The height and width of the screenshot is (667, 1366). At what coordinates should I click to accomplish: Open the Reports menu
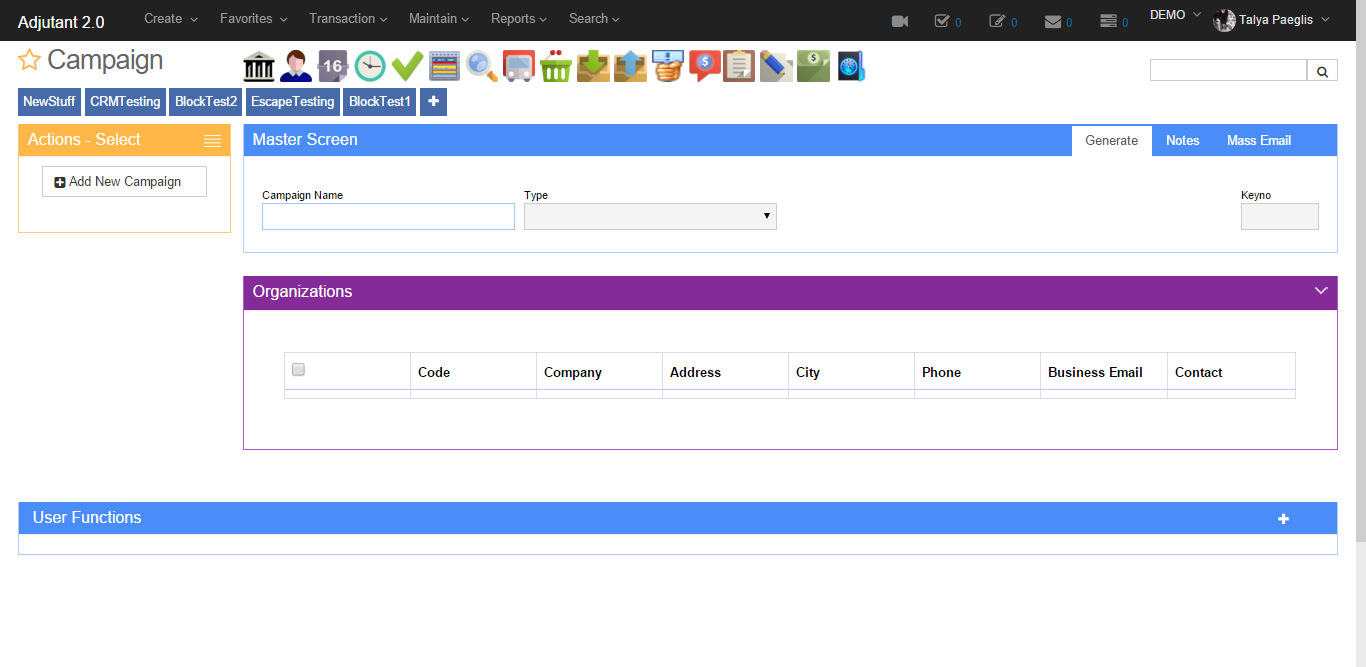pos(518,19)
